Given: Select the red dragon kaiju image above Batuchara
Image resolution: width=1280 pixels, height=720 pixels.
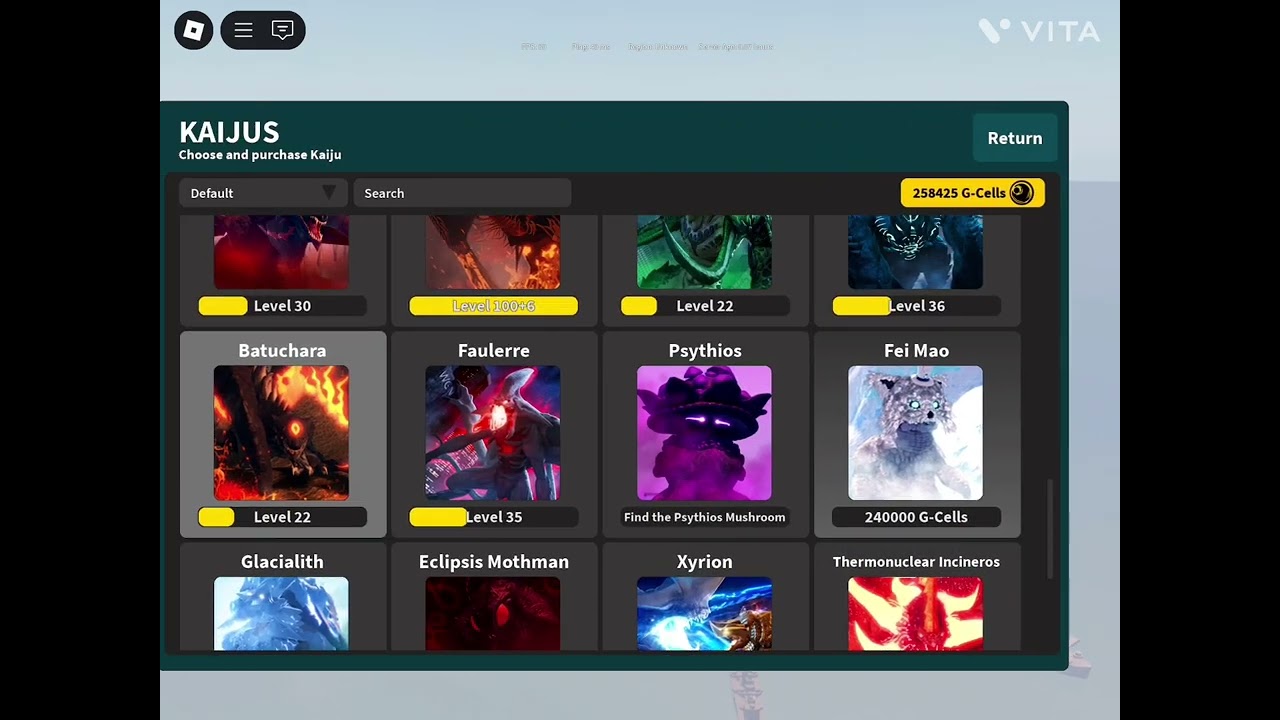Looking at the screenshot, I should [281, 252].
